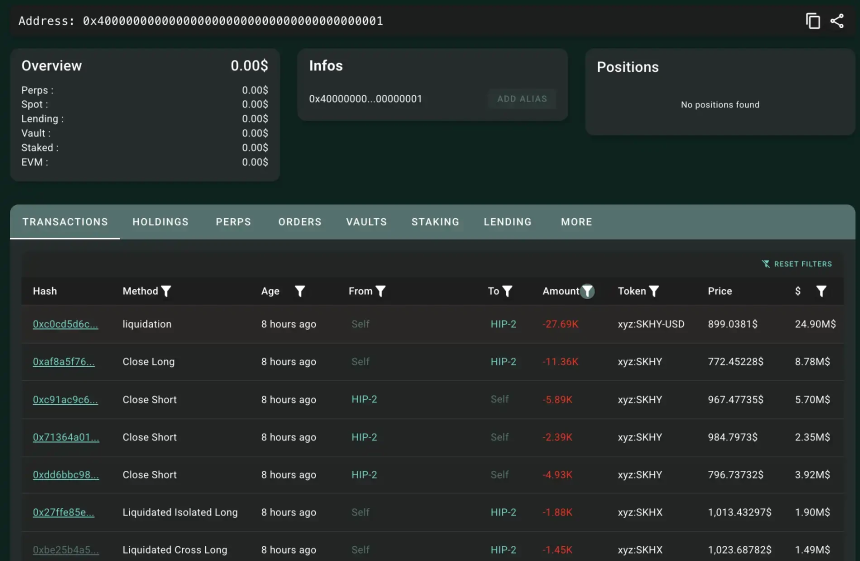Share this address via the share icon

click(x=837, y=21)
